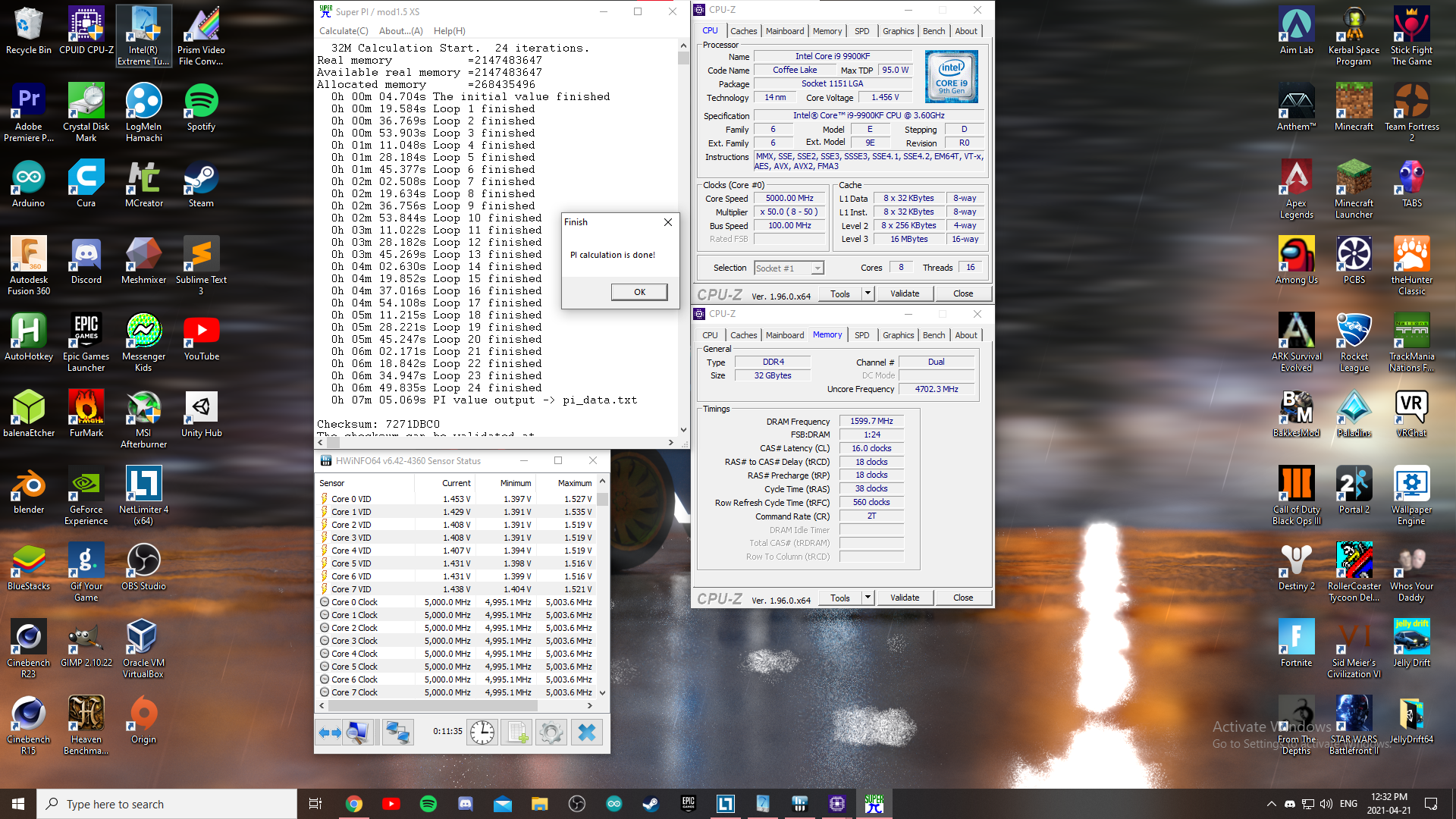The image size is (1456, 819).
Task: Select the Among Us desktop icon
Action: coord(1297,261)
